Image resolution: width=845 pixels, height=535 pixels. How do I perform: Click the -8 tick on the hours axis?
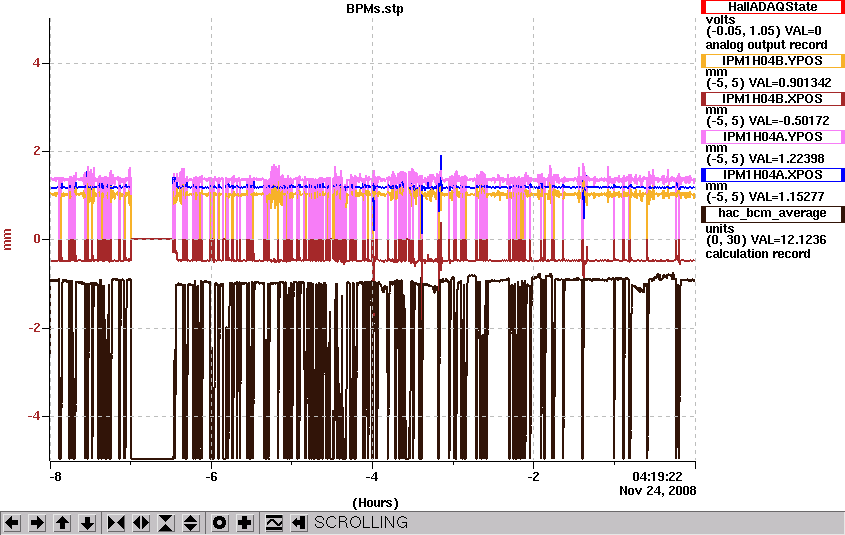pyautogui.click(x=55, y=477)
